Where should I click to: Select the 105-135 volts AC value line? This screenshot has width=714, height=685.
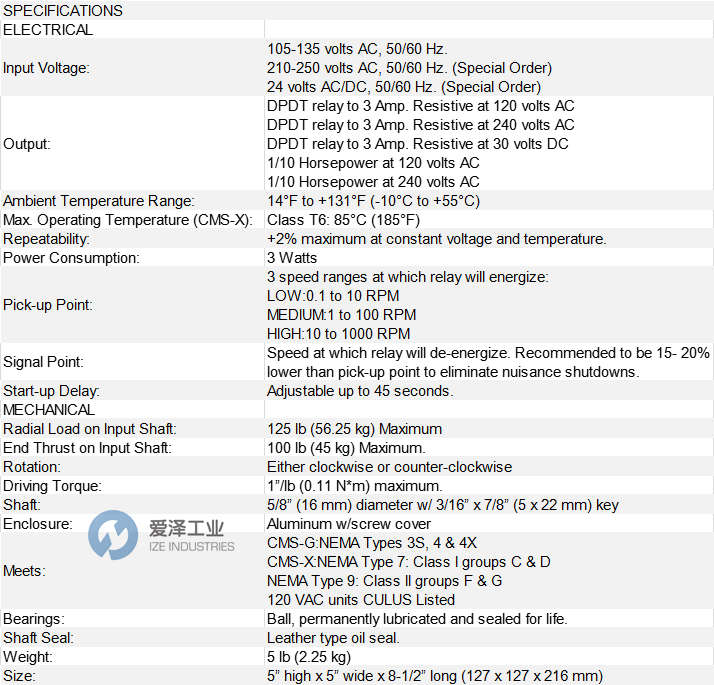click(357, 49)
